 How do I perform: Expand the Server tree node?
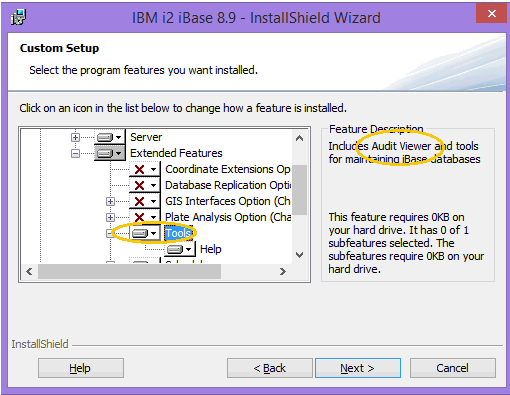point(76,137)
